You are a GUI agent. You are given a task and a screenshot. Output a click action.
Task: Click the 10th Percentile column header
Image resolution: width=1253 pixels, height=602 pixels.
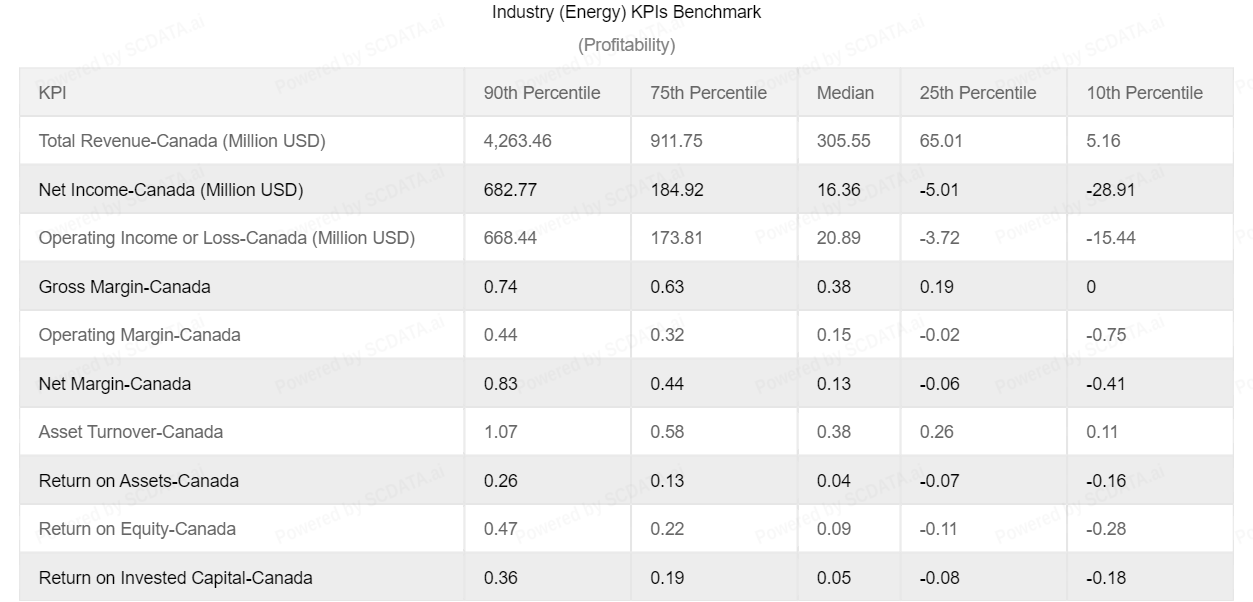click(1145, 93)
